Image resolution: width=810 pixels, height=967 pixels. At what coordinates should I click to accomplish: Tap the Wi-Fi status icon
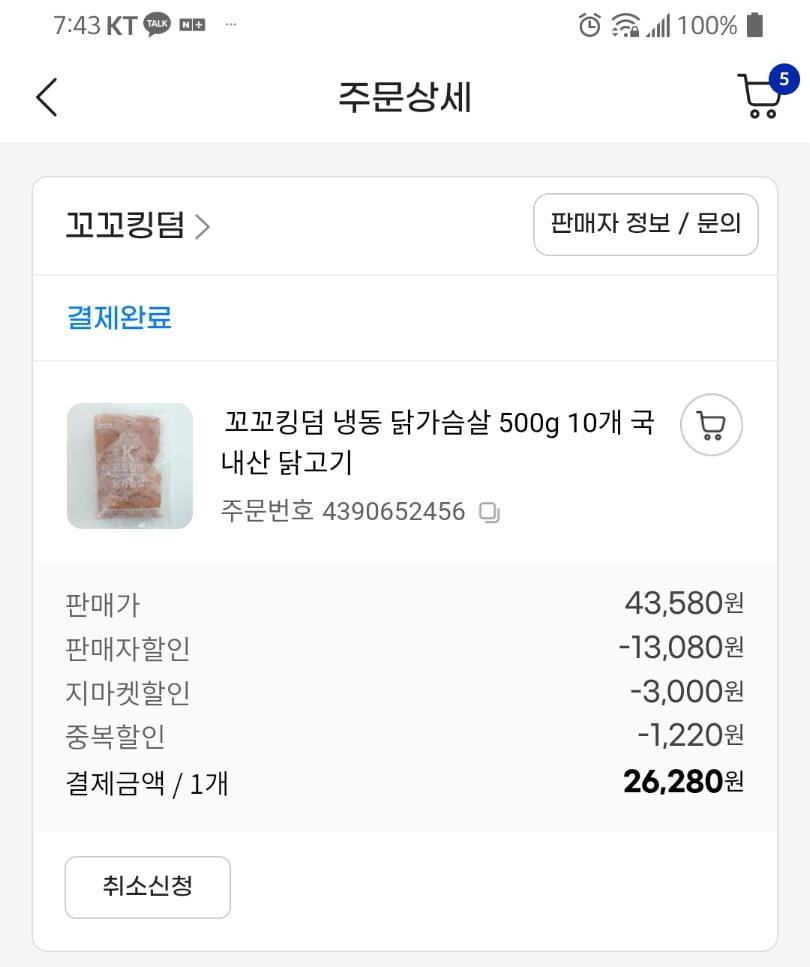click(626, 25)
